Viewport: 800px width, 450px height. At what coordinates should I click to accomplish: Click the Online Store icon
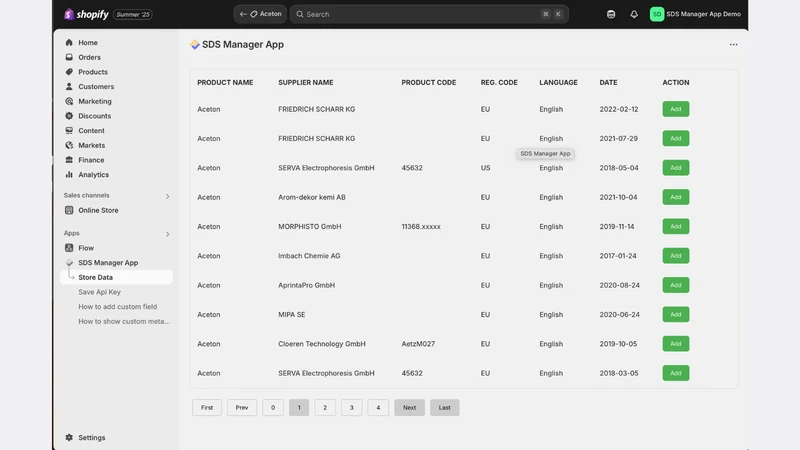tap(69, 210)
